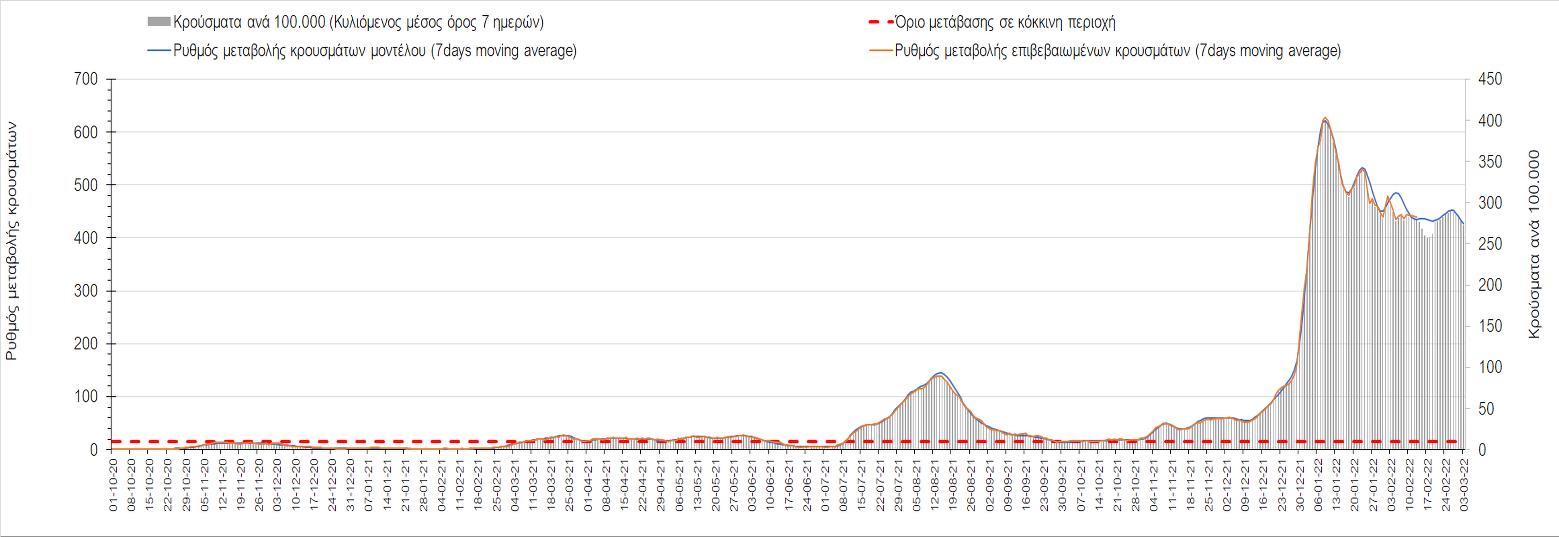Click the blue line legend marker
Image resolution: width=1559 pixels, height=537 pixels.
click(x=157, y=51)
